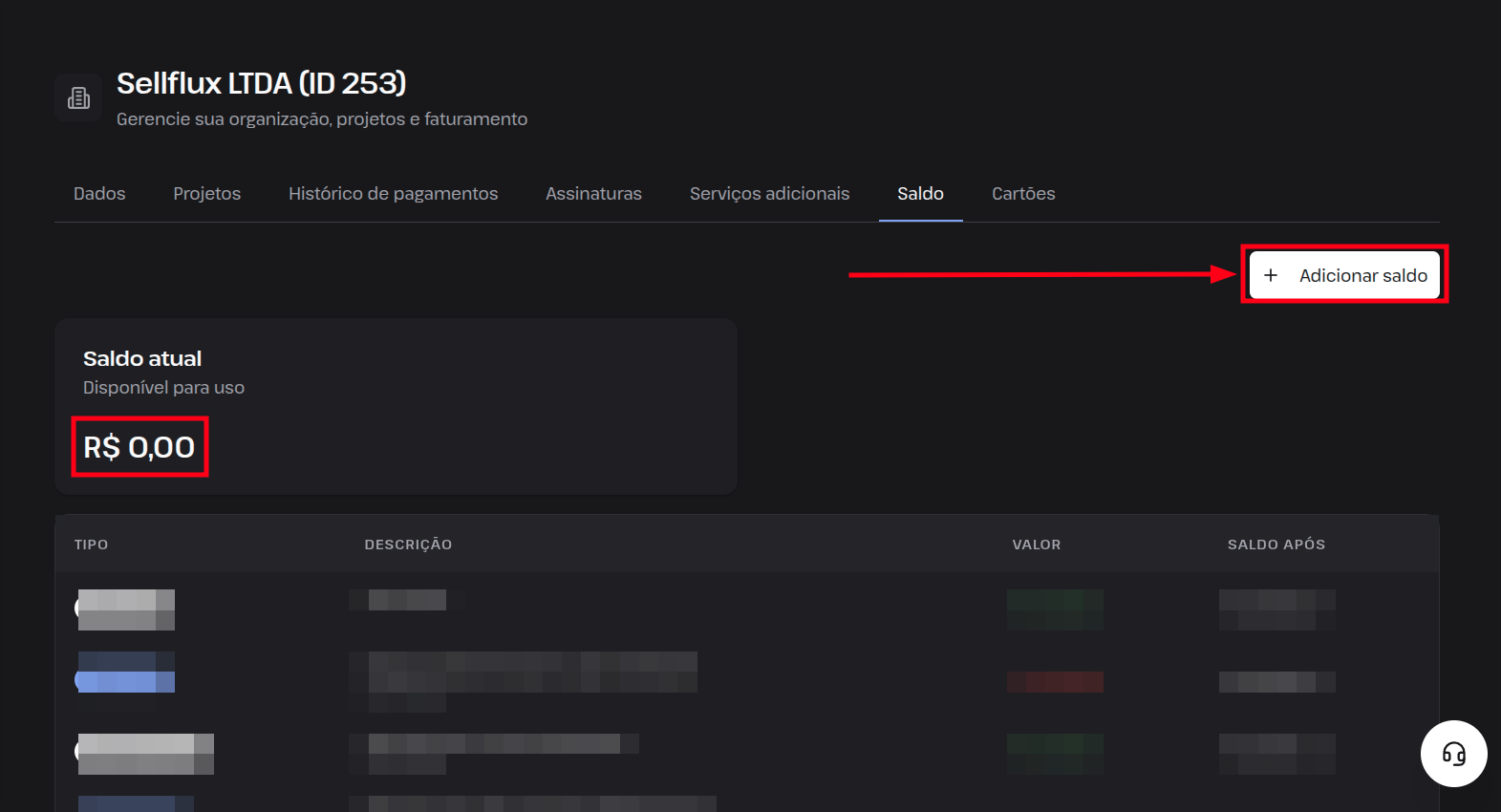Viewport: 1501px width, 812px height.
Task: Click the Gerencie sua organização subtitle
Action: tap(322, 118)
